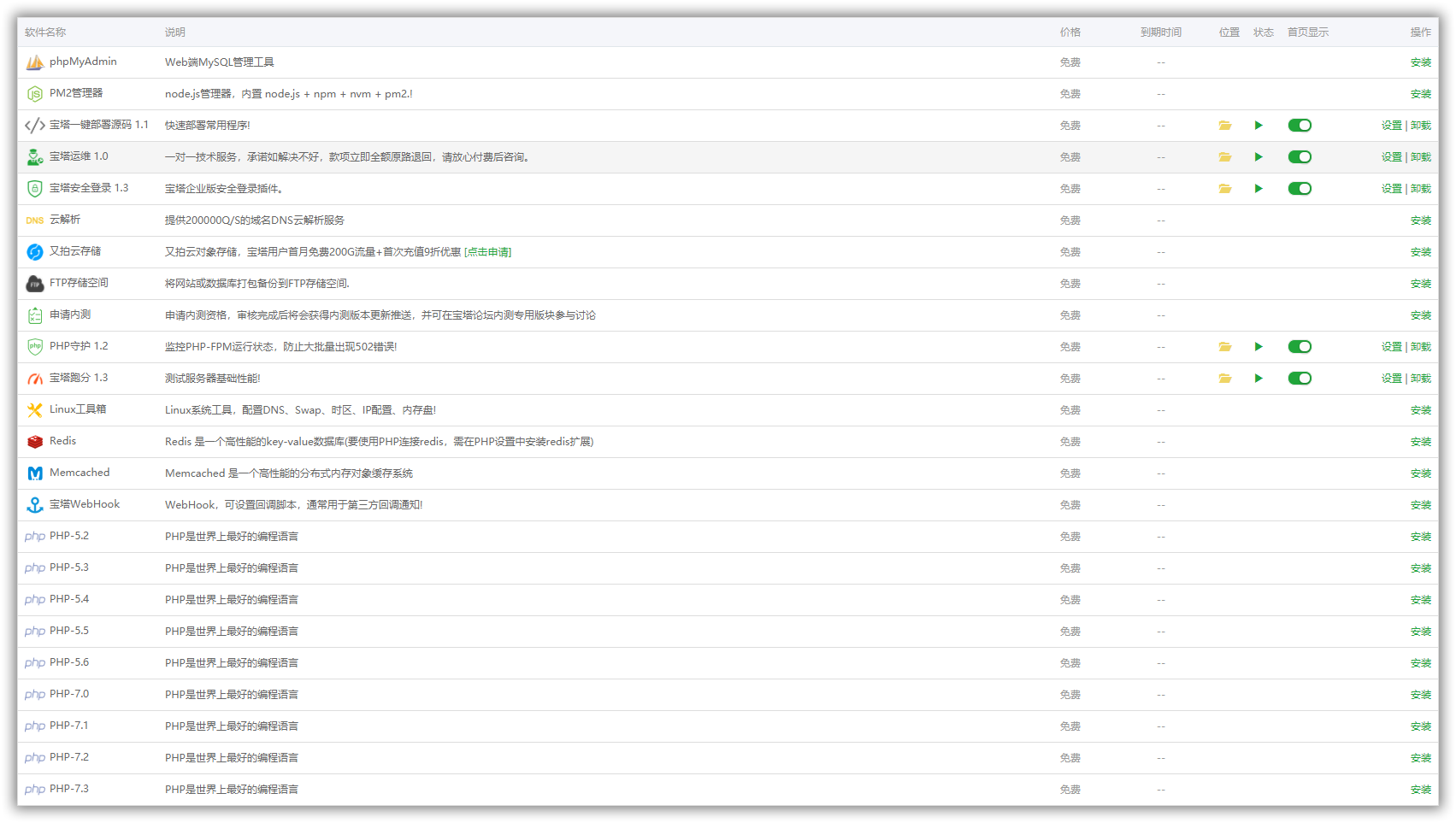Click the FTP存储空间 cloud icon
This screenshot has height=823, width=1456.
coord(35,284)
